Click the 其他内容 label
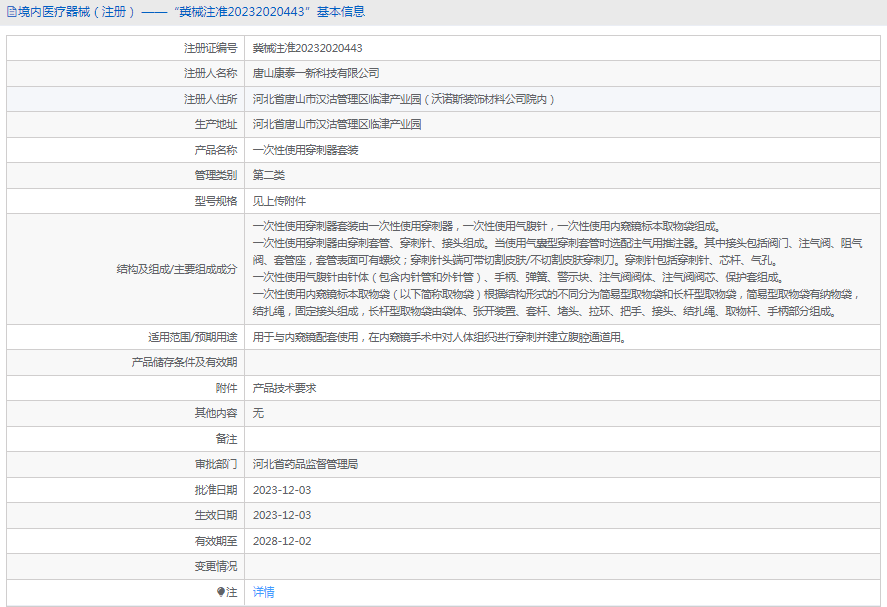Viewport: 887px width, 607px height. click(x=216, y=413)
